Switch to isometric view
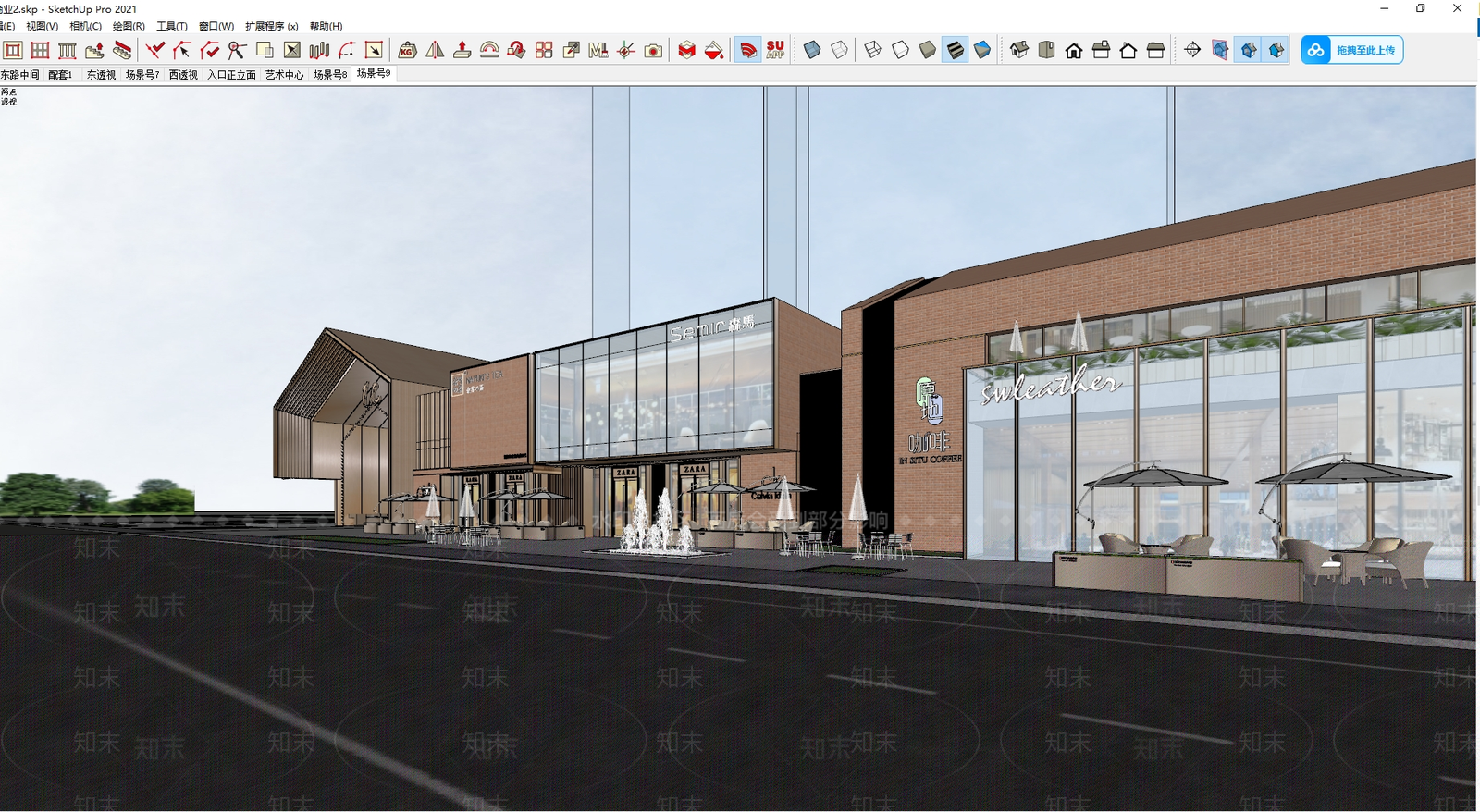Viewport: 1480px width, 812px height. [1019, 50]
